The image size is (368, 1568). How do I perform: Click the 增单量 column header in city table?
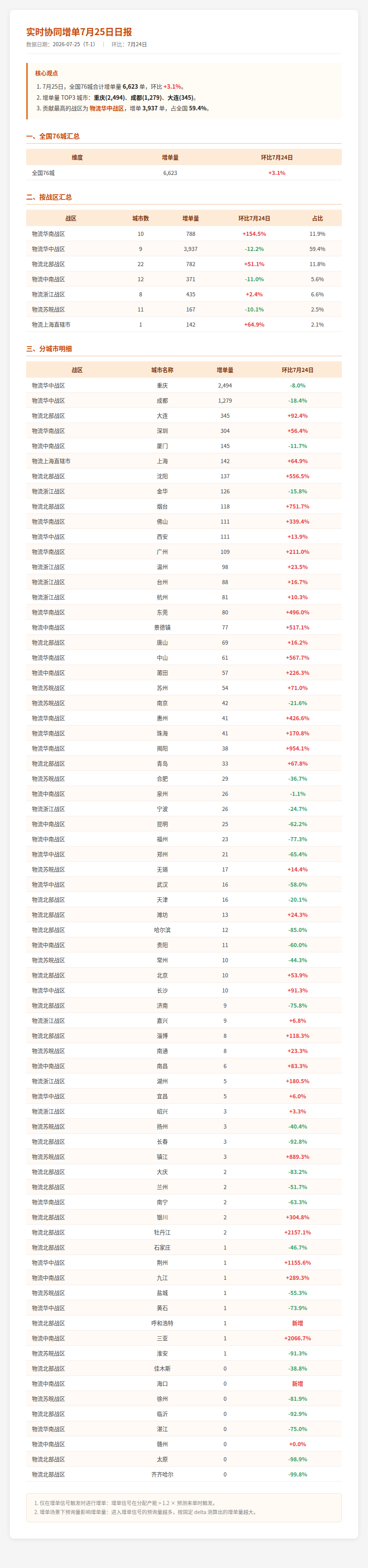tap(225, 370)
